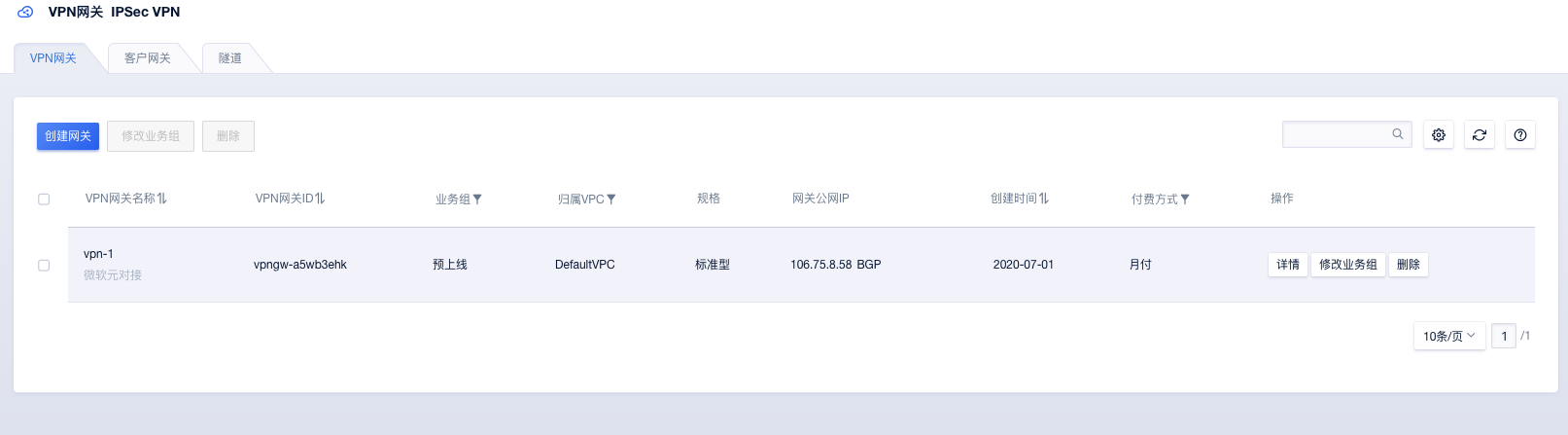Click the search magnifier icon
Viewport: 1568px width, 435px height.
pyautogui.click(x=1398, y=134)
